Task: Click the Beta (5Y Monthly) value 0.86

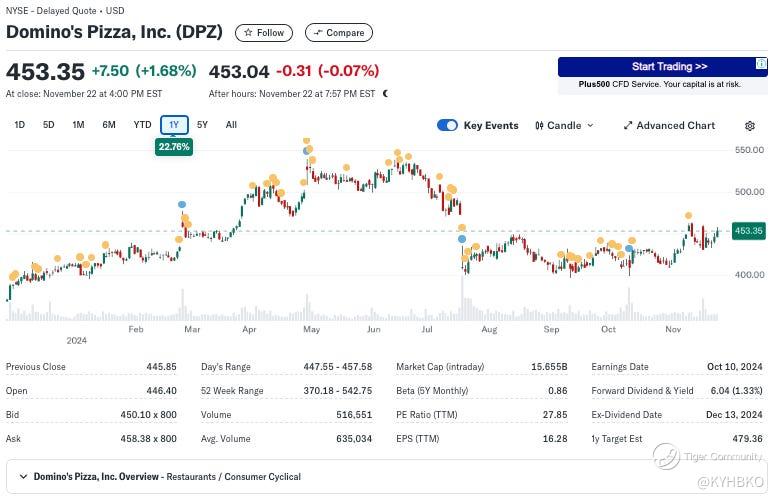Action: click(558, 390)
